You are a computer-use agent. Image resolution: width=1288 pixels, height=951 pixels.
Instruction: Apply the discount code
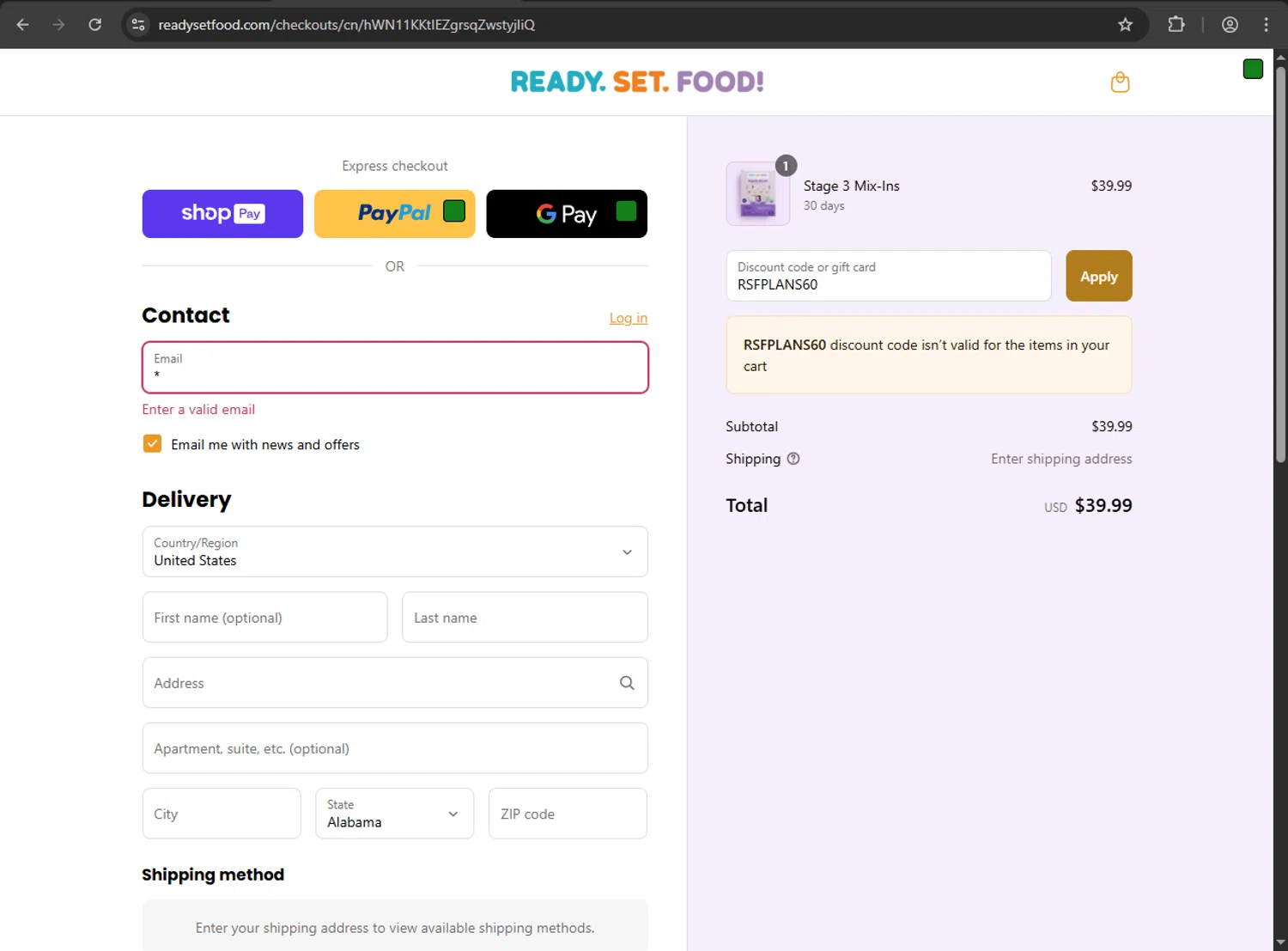(x=1098, y=277)
